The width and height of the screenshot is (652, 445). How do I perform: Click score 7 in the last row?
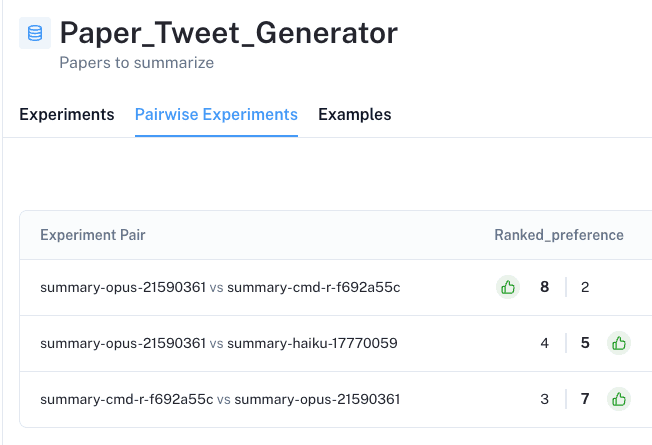coord(585,399)
